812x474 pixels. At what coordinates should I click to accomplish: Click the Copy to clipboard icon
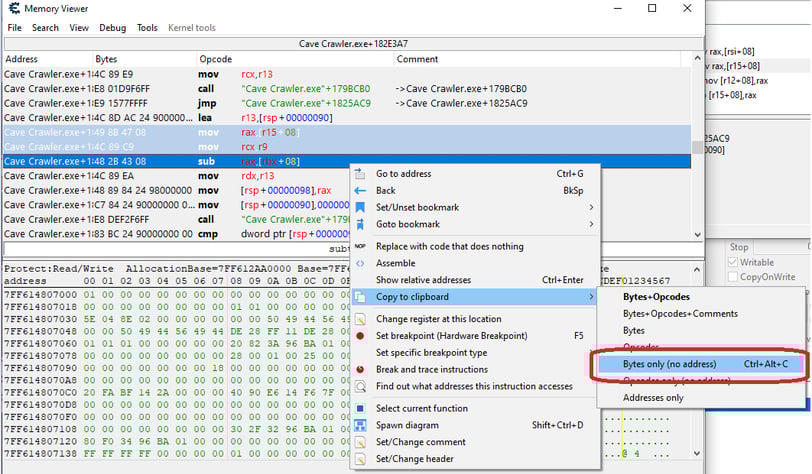coord(360,297)
